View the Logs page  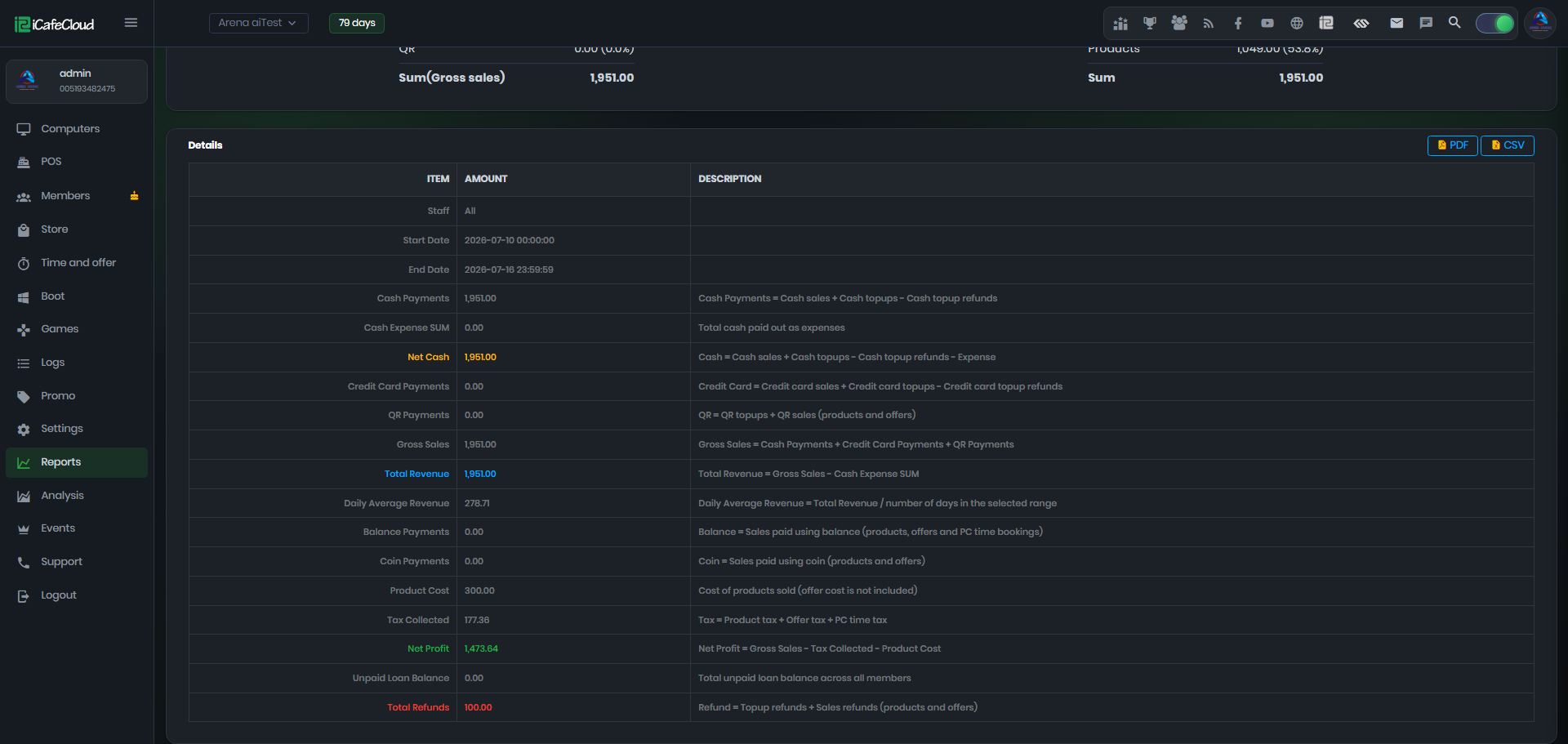(x=77, y=363)
